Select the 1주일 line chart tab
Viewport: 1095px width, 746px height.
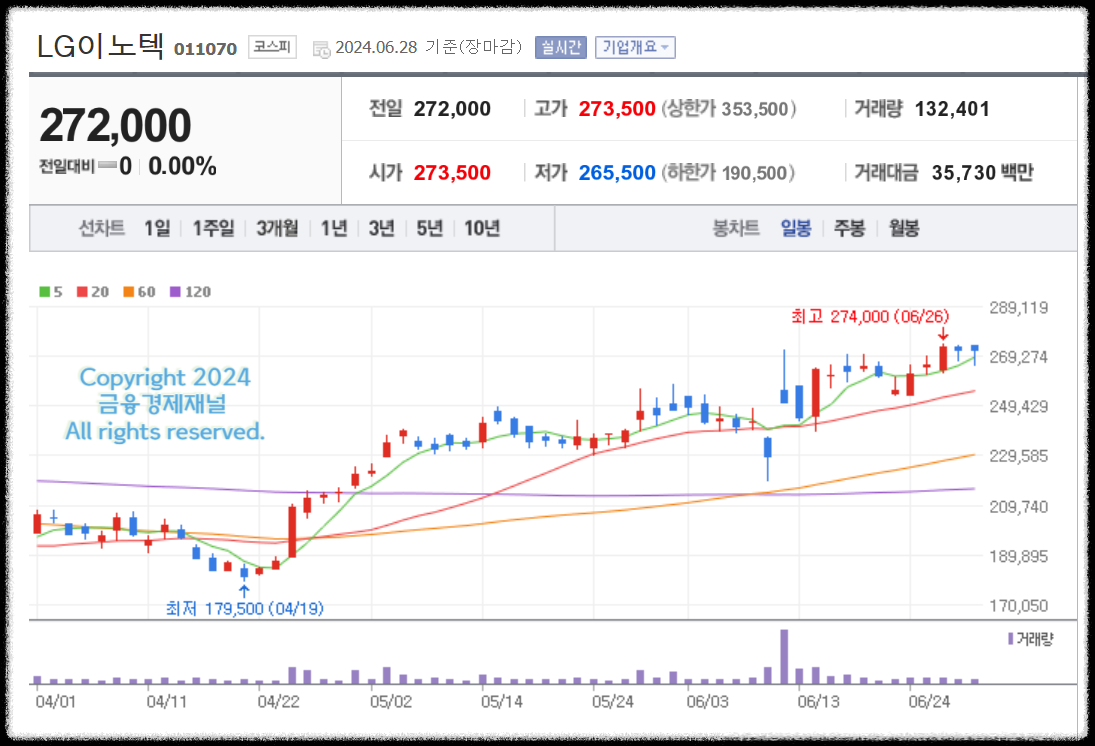coord(214,228)
